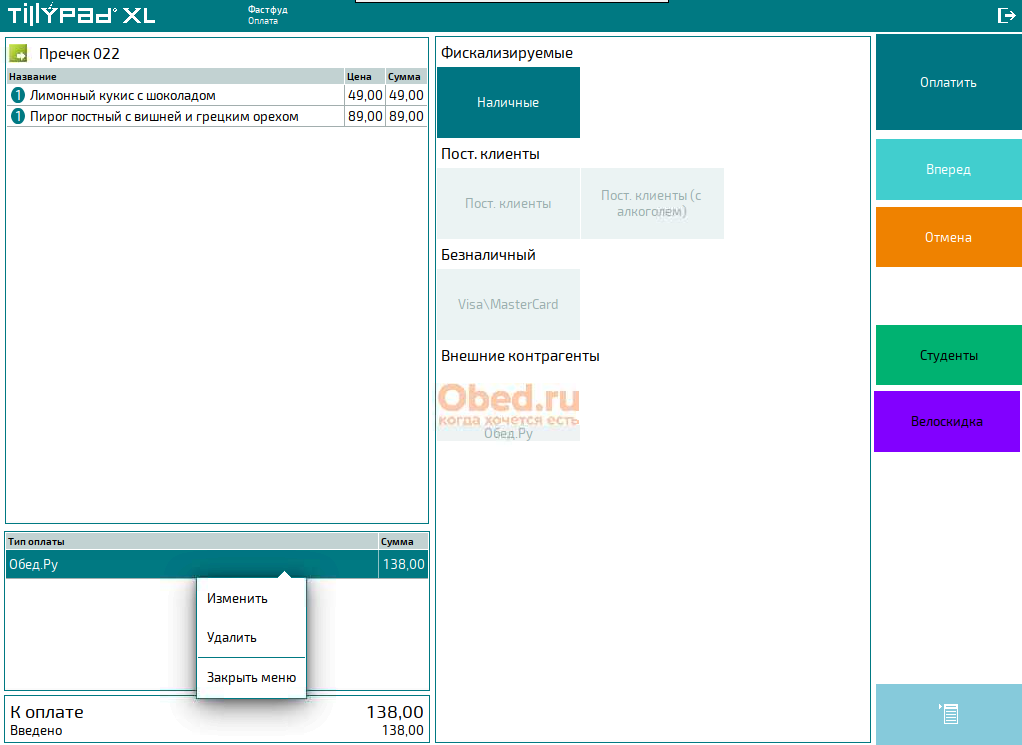Click quantity badge for Пирог постный row
Viewport: 1022px width, 745px height.
[17, 116]
